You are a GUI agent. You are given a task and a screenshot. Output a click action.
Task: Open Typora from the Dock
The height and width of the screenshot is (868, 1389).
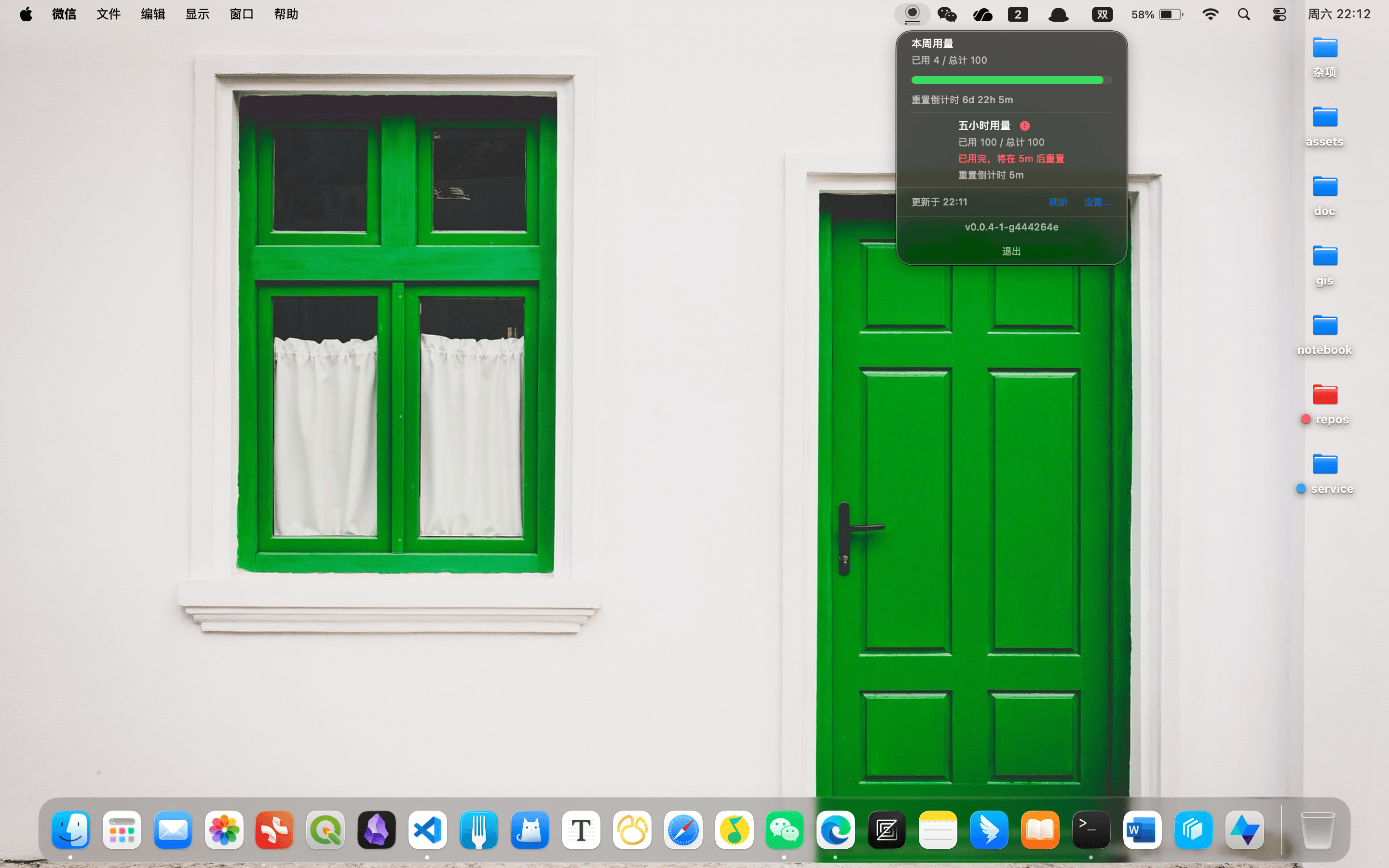[581, 830]
